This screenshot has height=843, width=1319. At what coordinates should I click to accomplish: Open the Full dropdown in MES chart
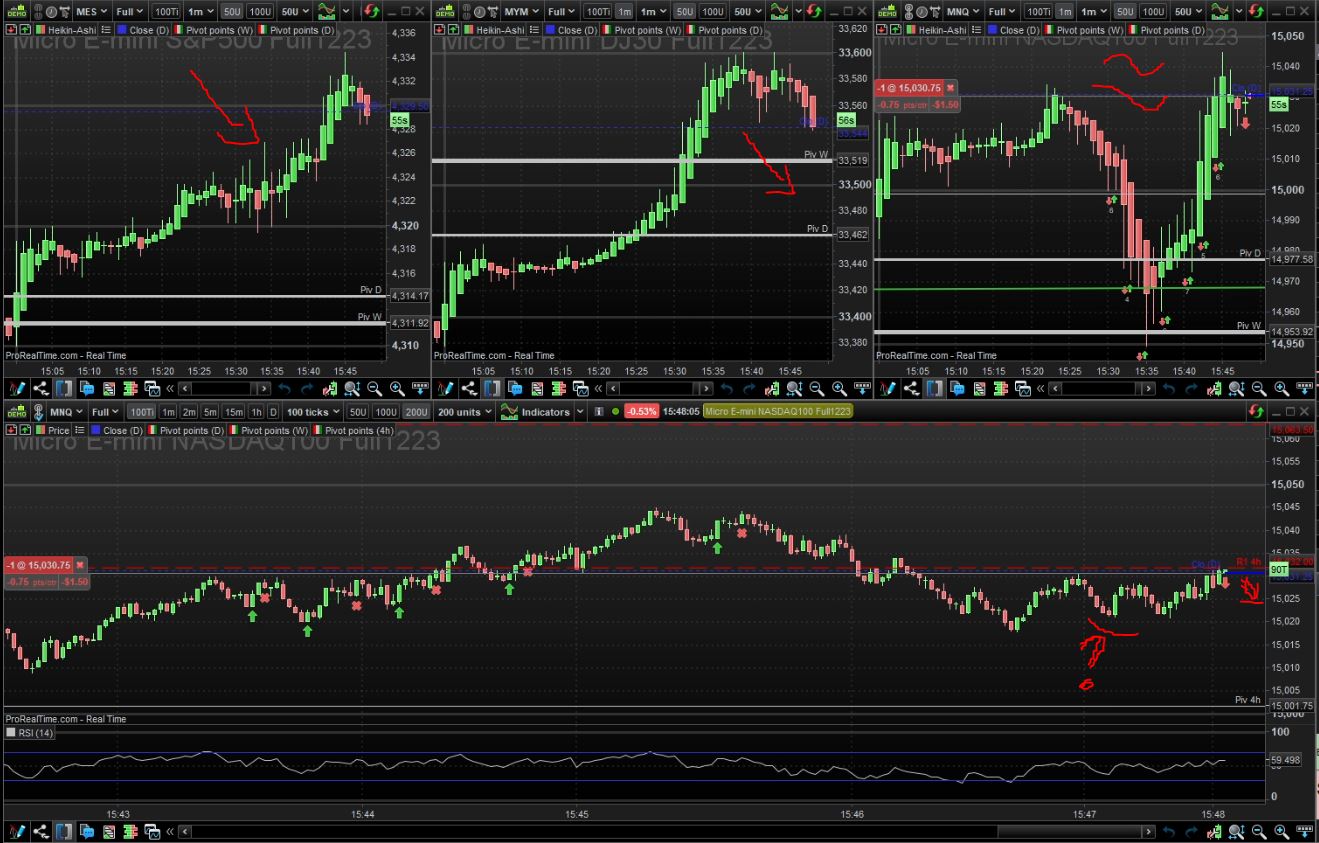130,12
